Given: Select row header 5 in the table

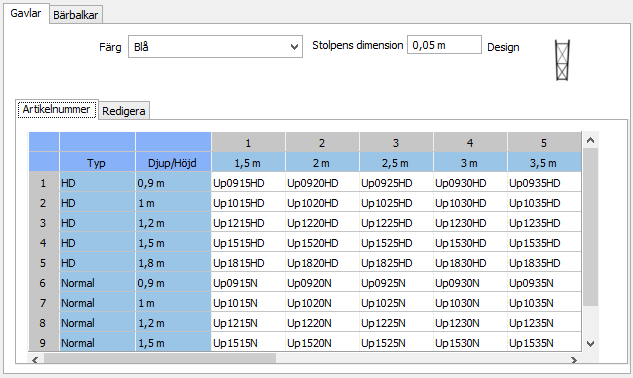Looking at the screenshot, I should coord(44,263).
